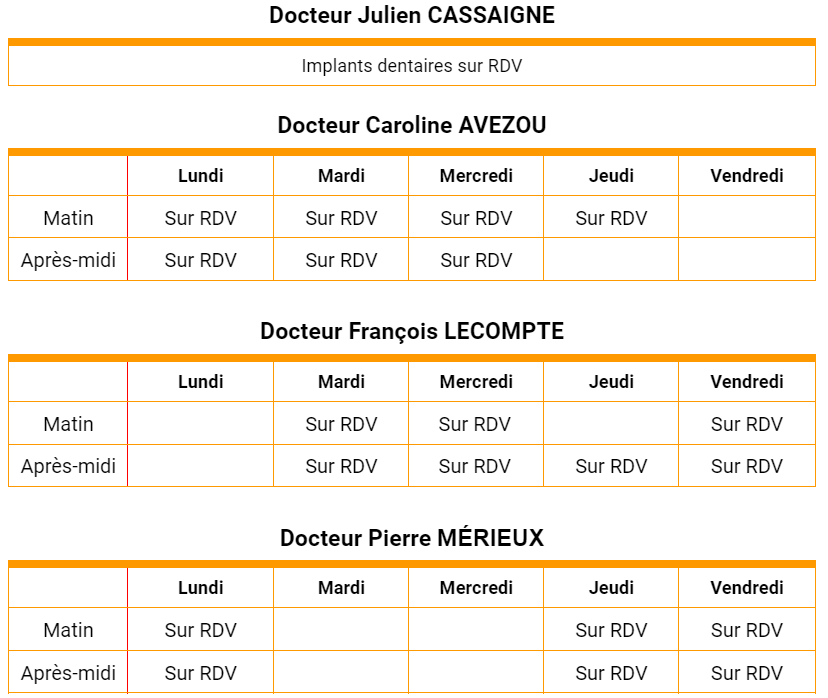This screenshot has width=828, height=698.
Task: Click the Docteur Pierre MÉRIEUX heading
Action: point(412,538)
